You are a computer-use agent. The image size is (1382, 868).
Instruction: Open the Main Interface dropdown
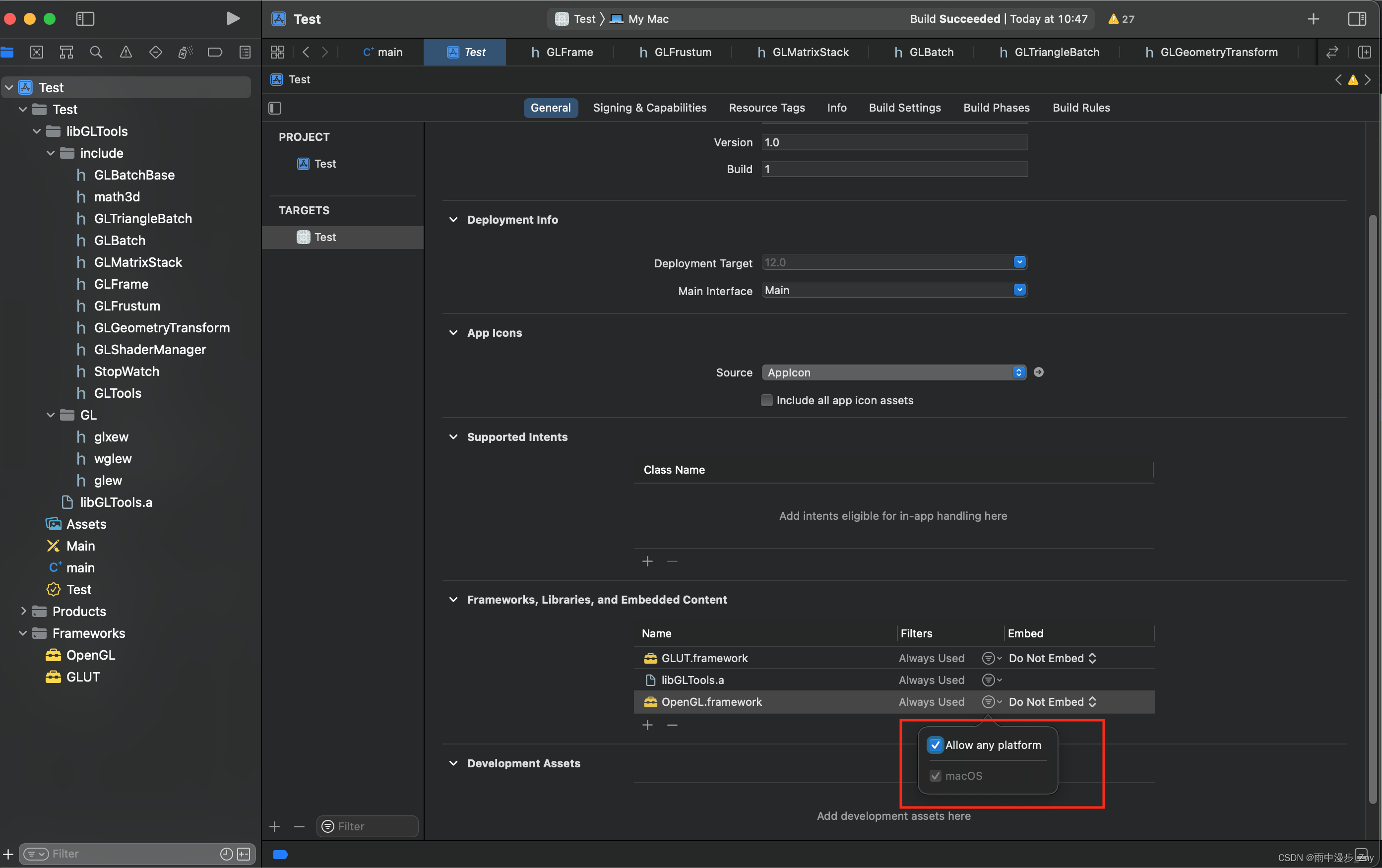pos(1019,290)
